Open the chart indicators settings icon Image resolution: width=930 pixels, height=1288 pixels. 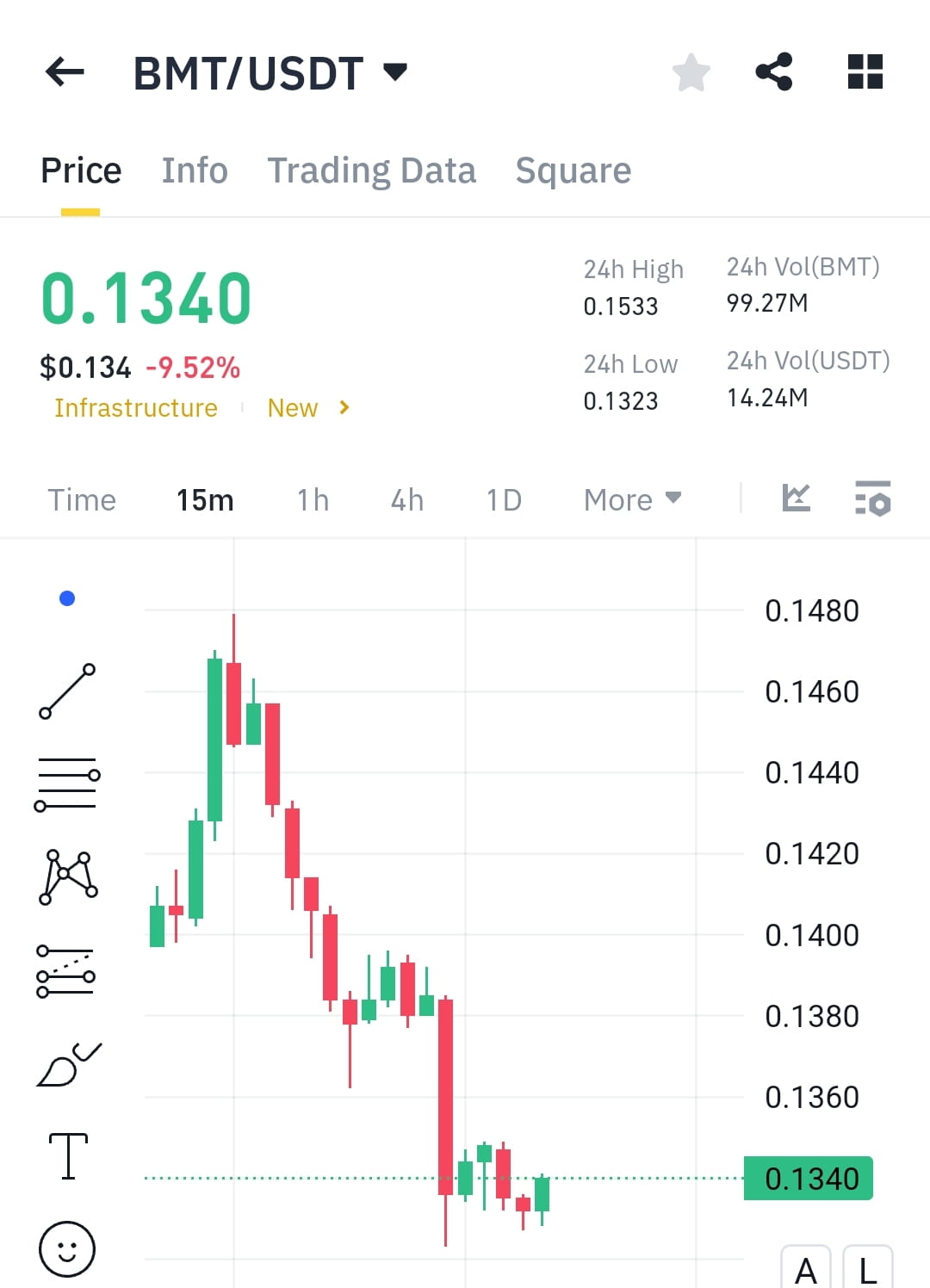point(871,498)
